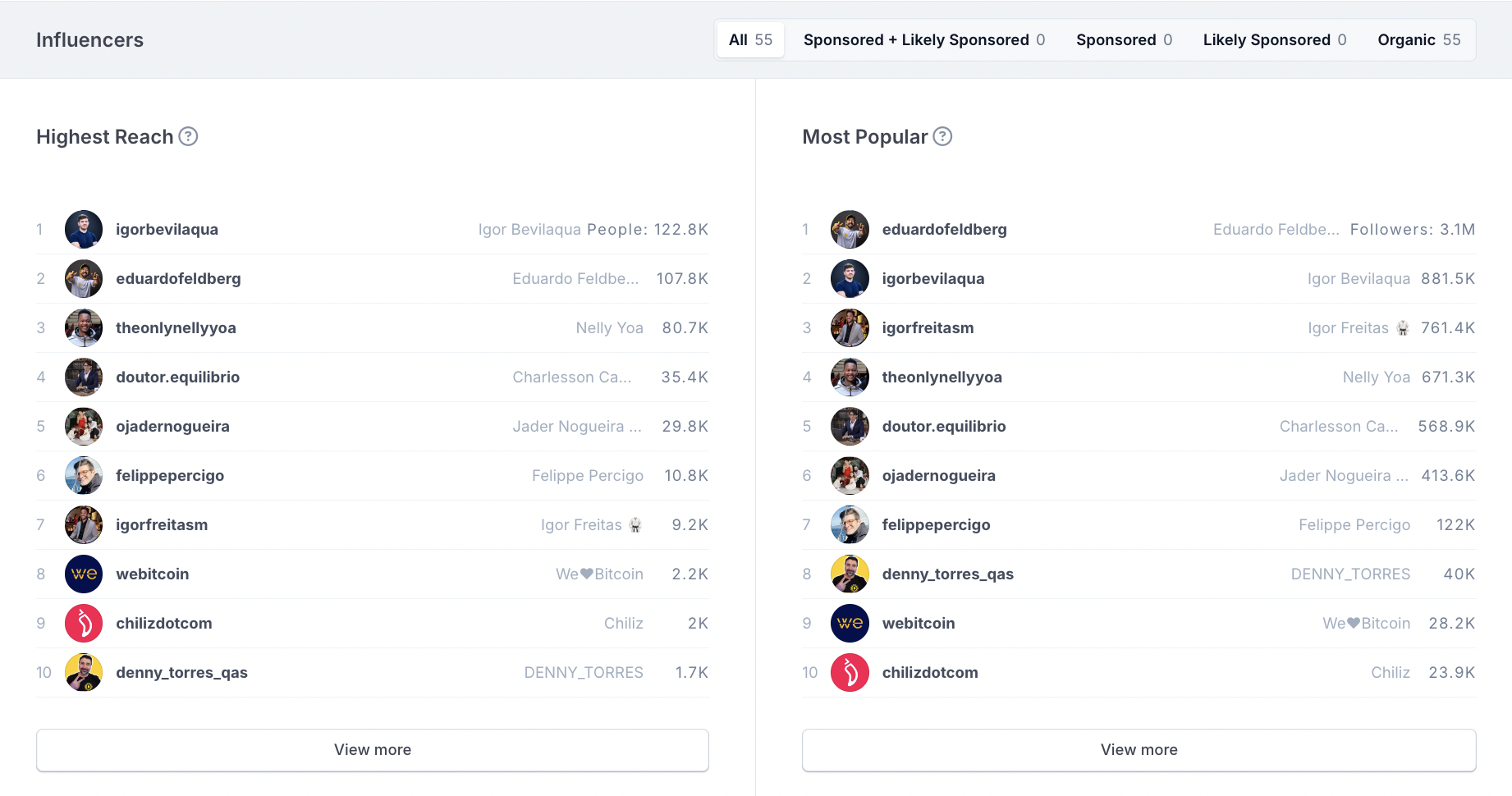
Task: Open igorbevilaqua avatar in Highest Reach
Action: tap(84, 230)
